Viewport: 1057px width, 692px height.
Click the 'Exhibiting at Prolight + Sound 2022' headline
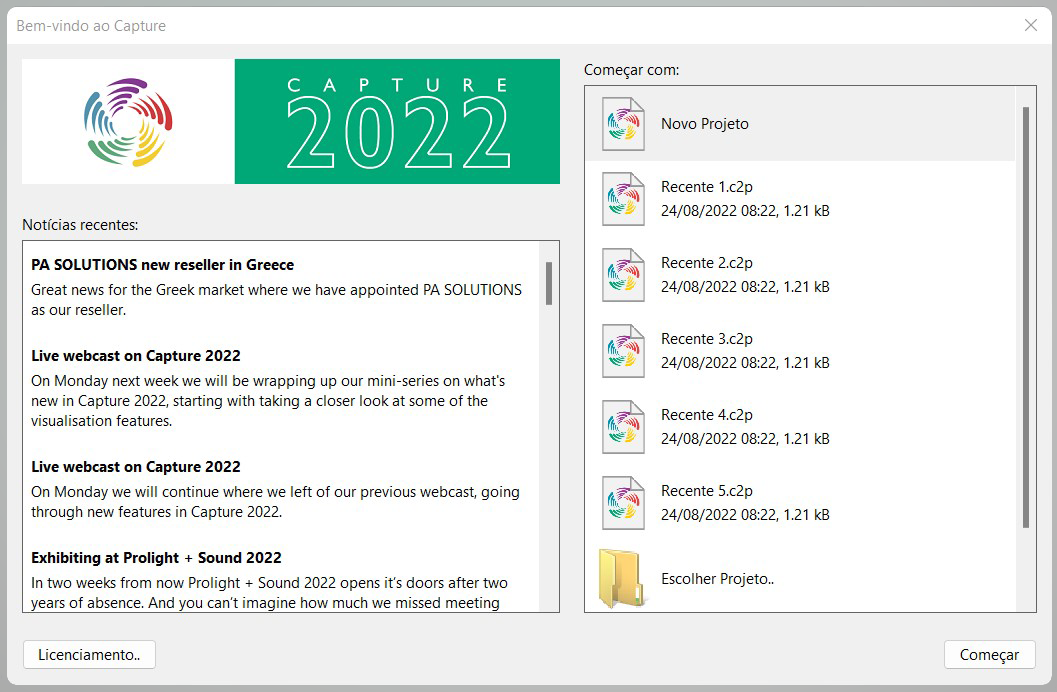(x=156, y=558)
